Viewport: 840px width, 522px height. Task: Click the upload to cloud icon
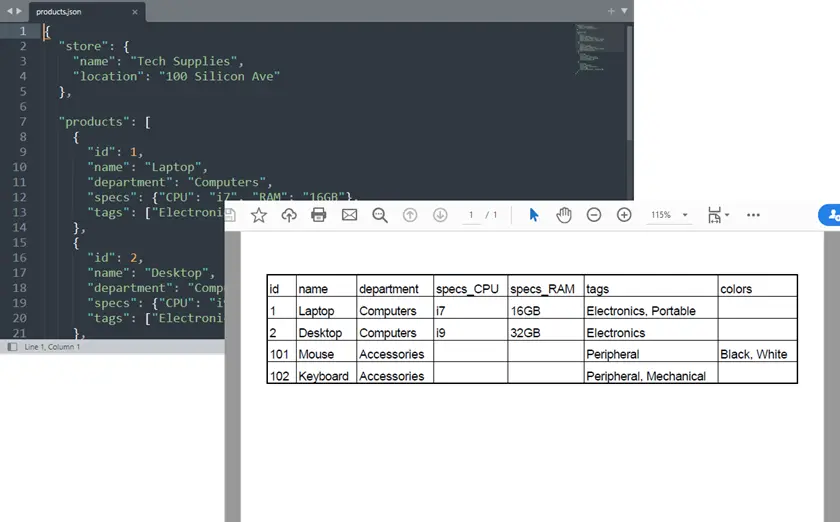(289, 215)
